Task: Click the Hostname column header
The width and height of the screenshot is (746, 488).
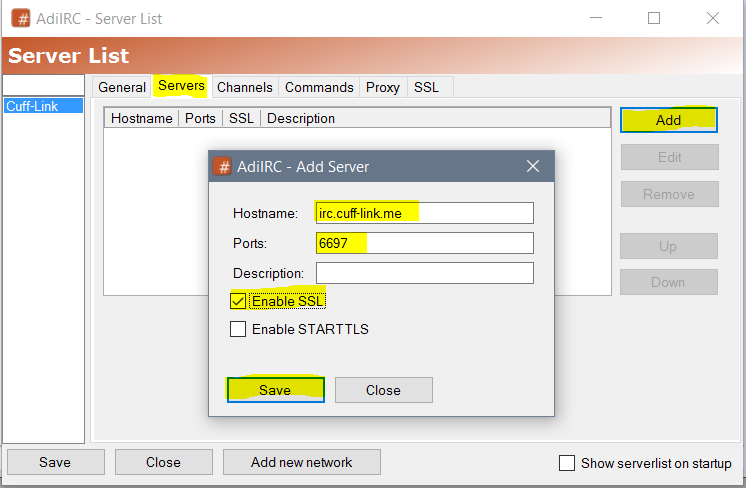Action: (142, 118)
